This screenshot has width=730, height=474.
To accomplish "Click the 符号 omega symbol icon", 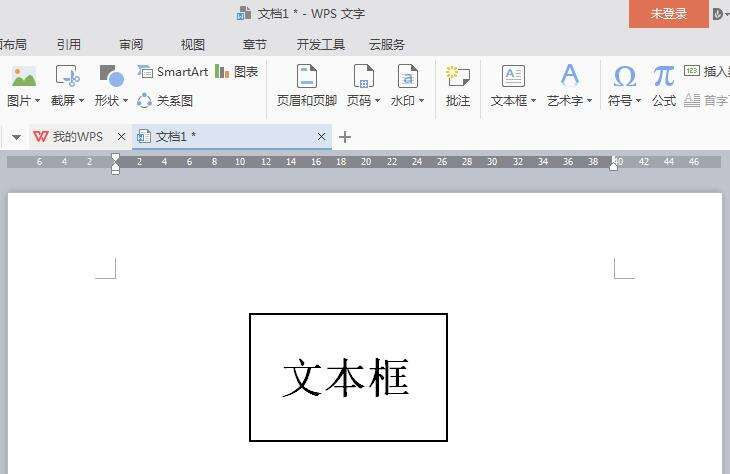I will [x=625, y=76].
